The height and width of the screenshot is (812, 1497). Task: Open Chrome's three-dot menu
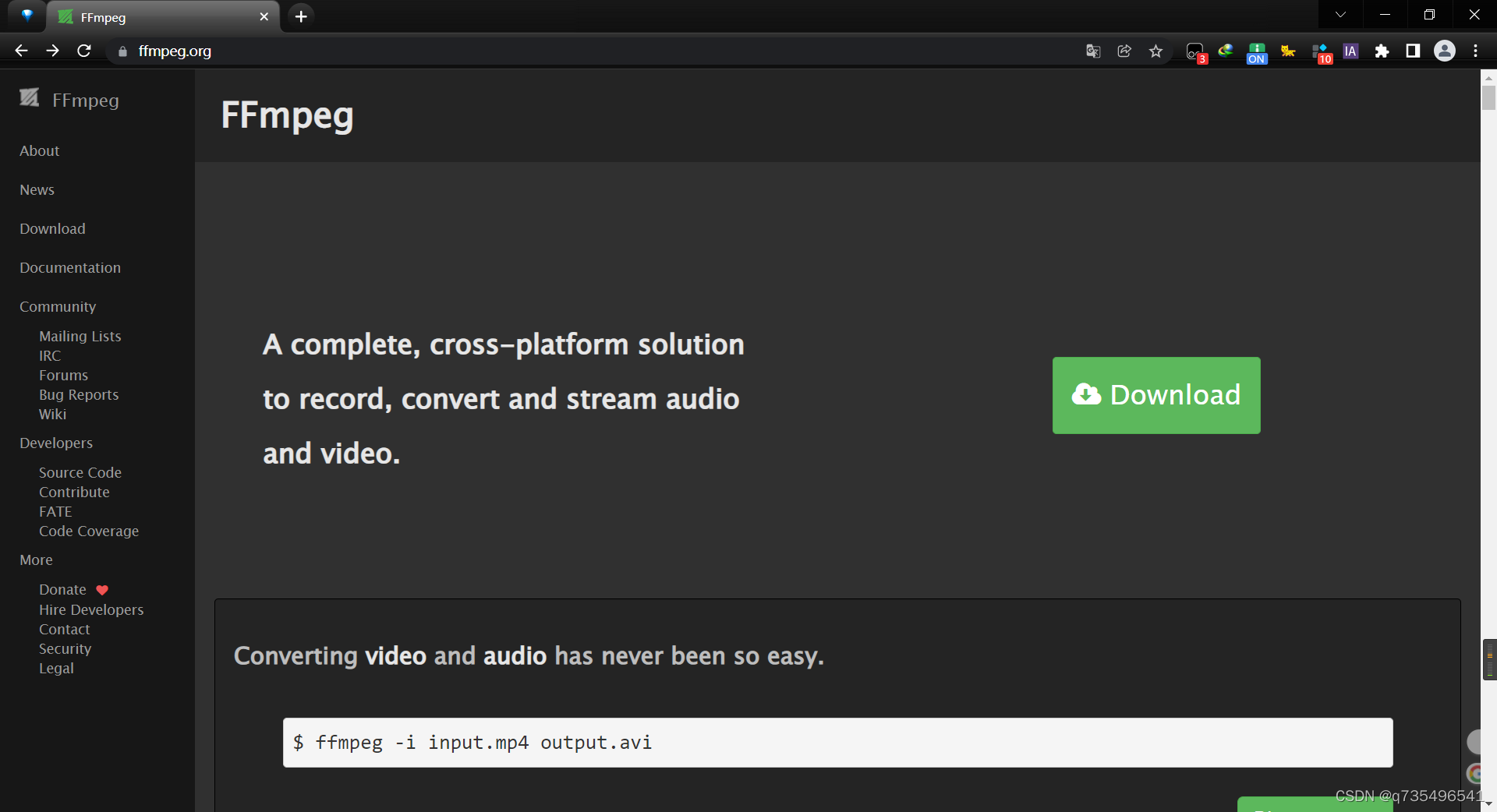tap(1476, 51)
